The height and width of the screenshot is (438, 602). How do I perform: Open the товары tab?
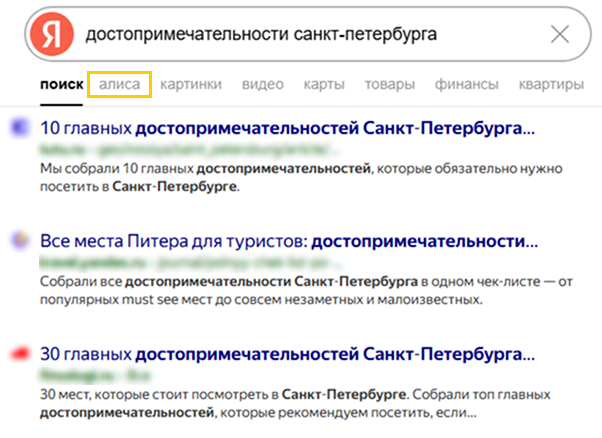click(390, 84)
